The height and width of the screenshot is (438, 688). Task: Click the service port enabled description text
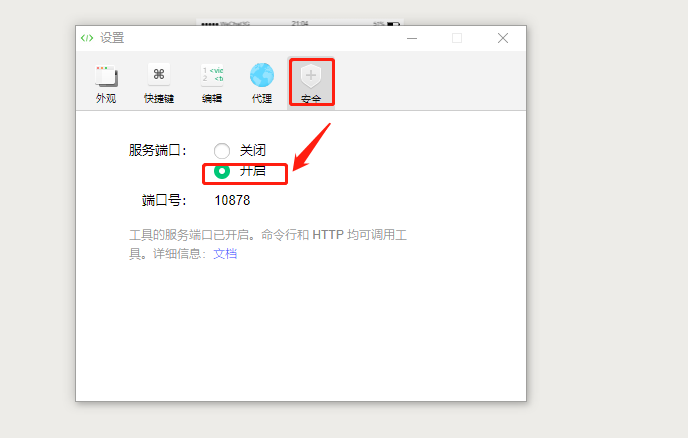click(268, 244)
